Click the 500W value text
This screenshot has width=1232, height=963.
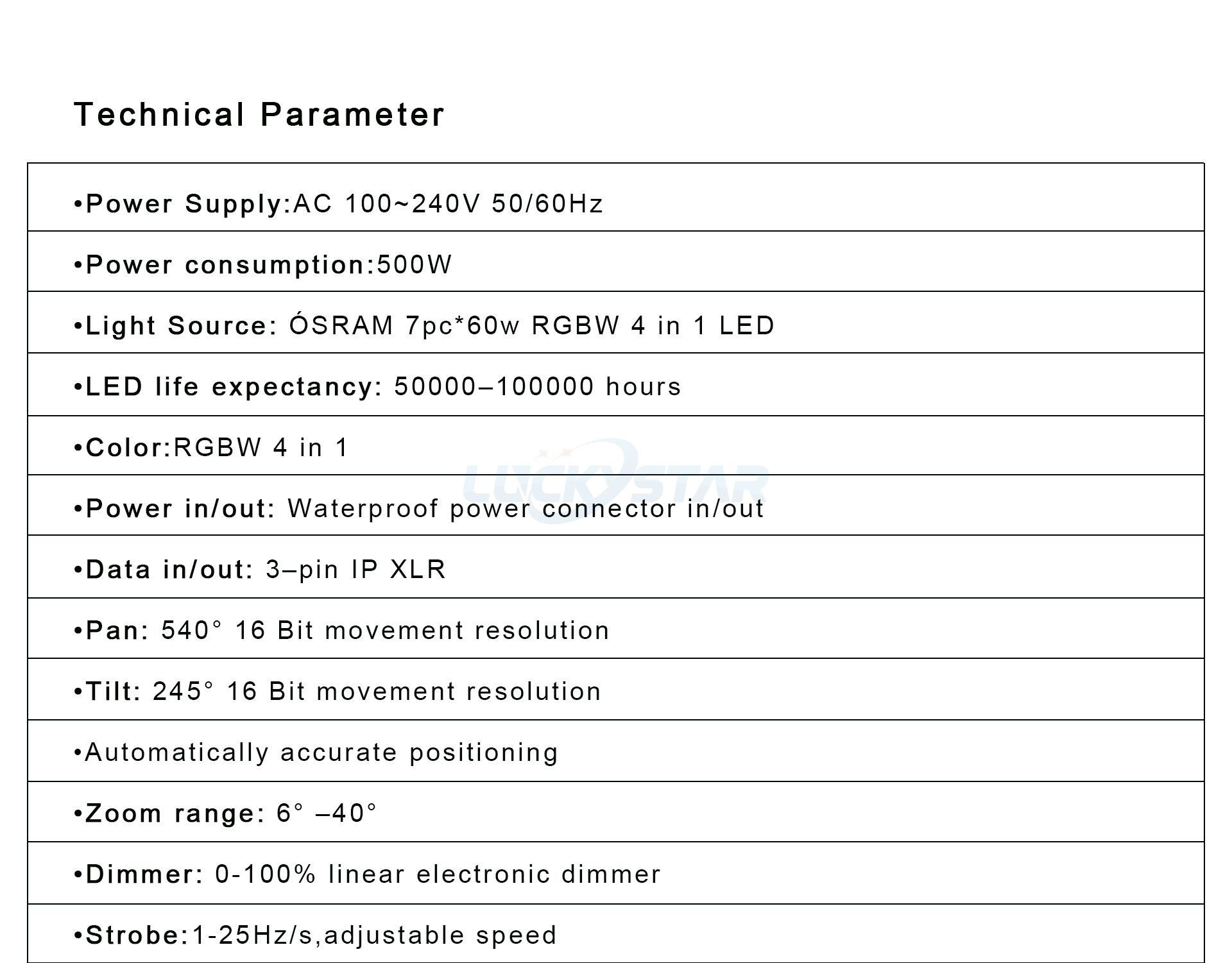point(415,265)
